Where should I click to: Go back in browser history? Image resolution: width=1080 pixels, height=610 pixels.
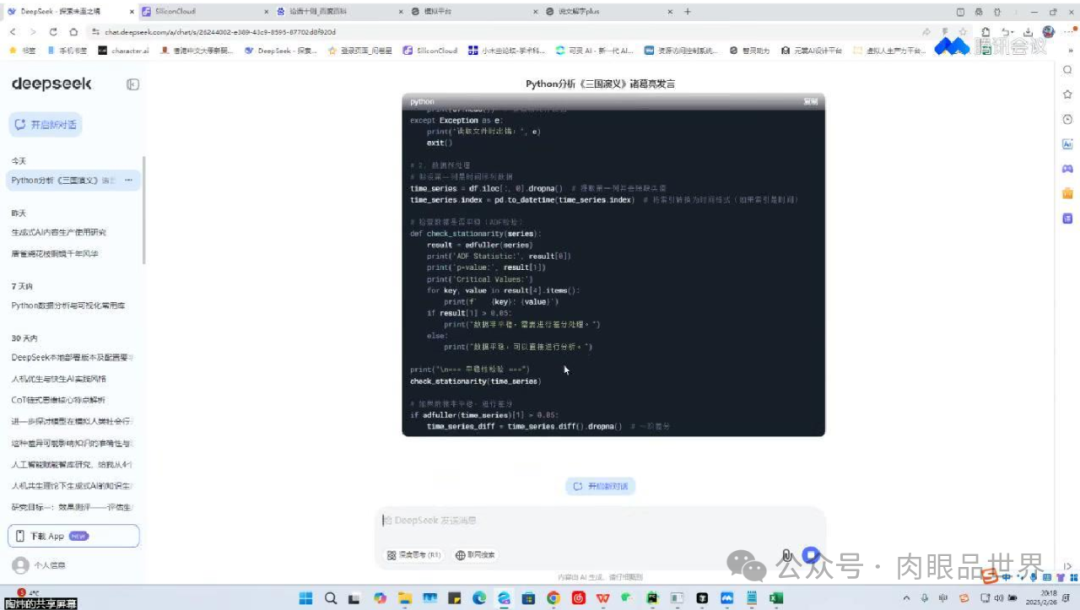coord(13,32)
